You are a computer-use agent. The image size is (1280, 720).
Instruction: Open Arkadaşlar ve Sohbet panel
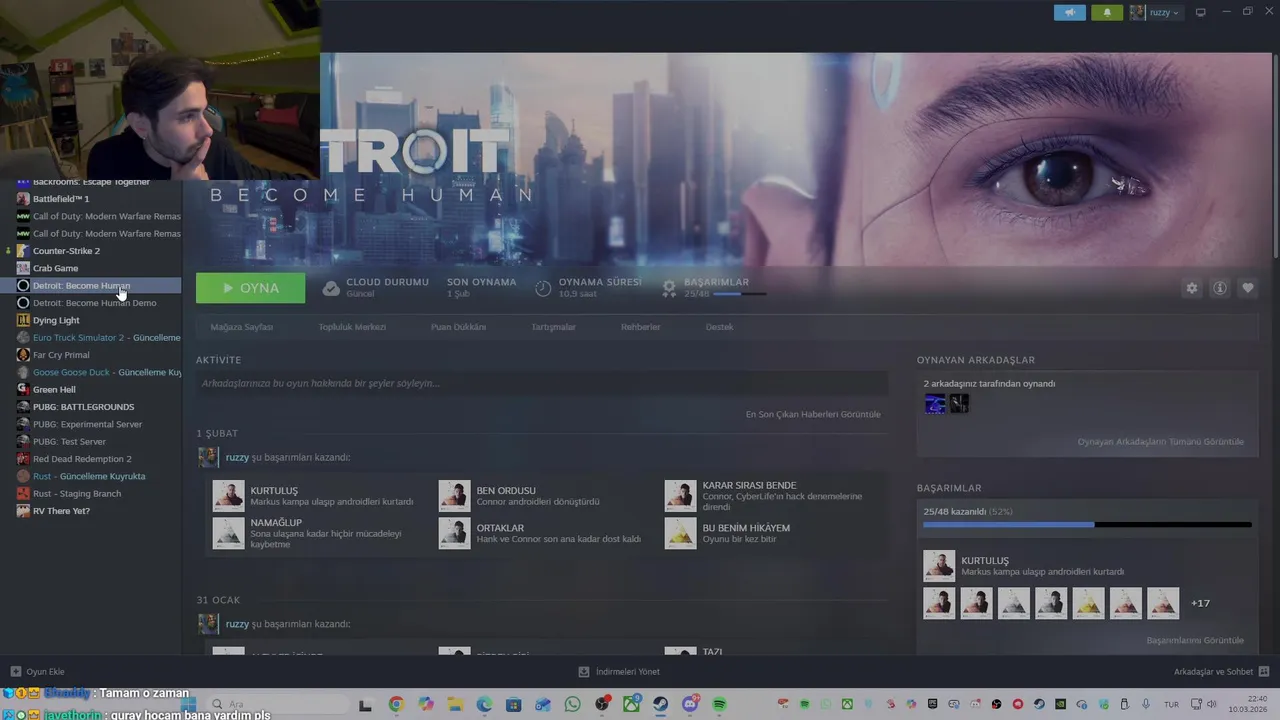(x=1221, y=672)
